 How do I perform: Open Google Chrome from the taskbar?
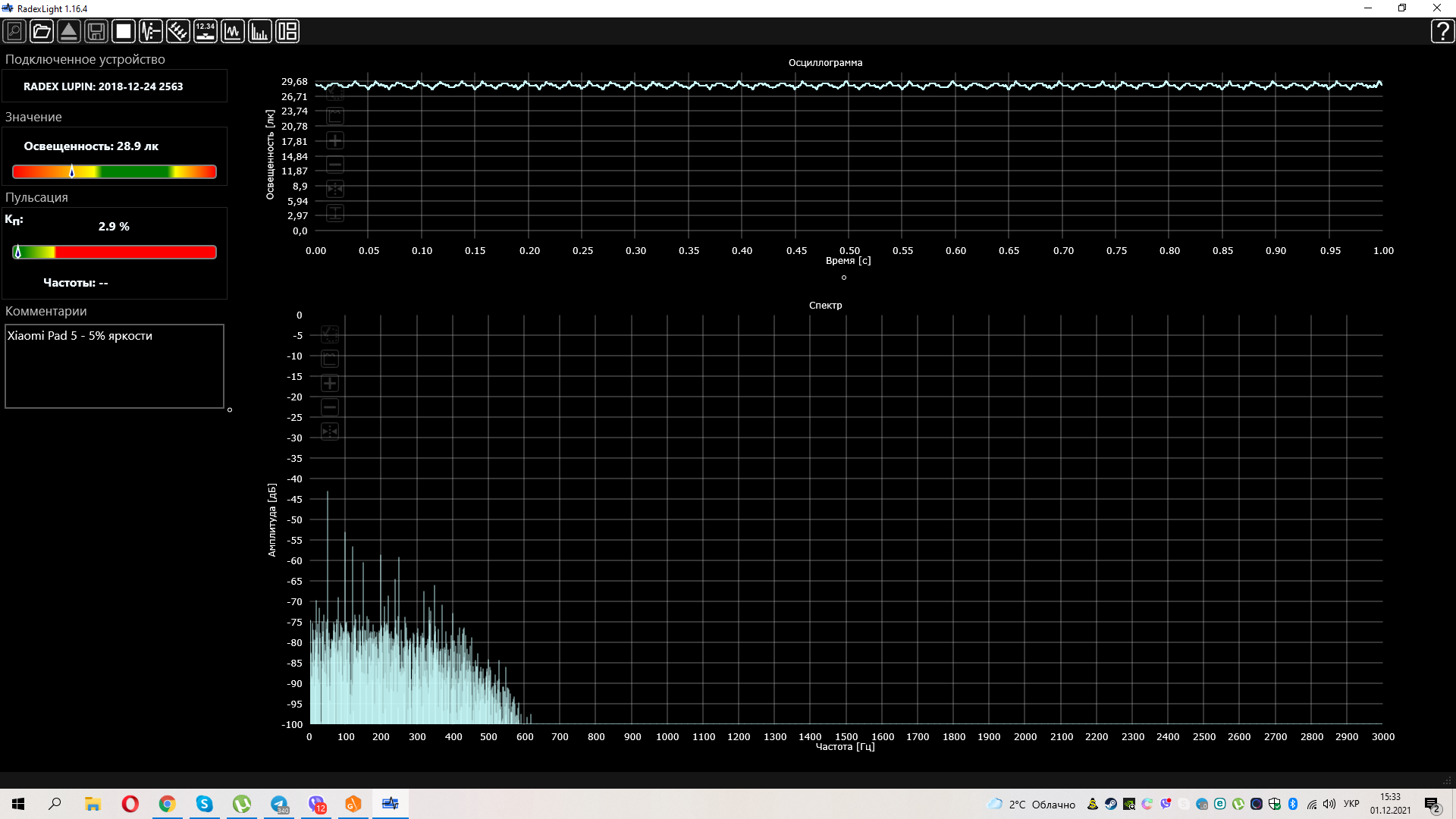coord(167,804)
